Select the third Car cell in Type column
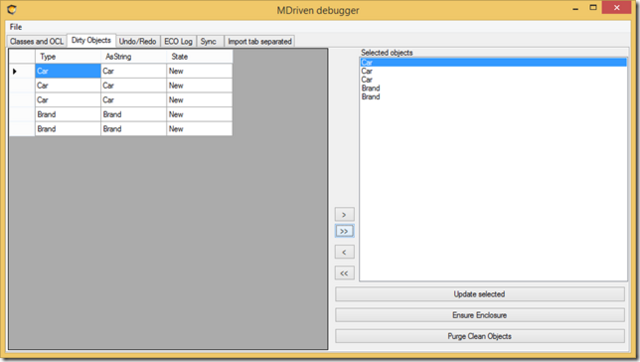Image resolution: width=640 pixels, height=362 pixels. (68, 100)
